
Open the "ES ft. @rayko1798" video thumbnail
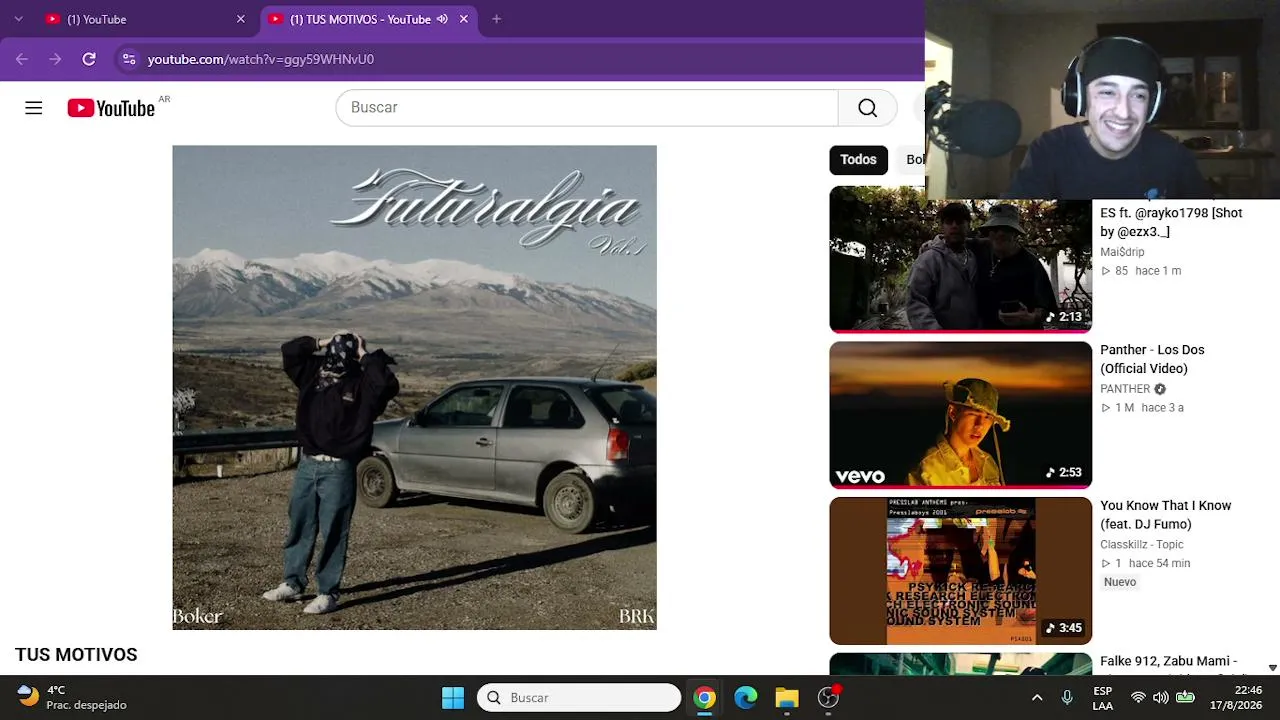pyautogui.click(x=961, y=259)
